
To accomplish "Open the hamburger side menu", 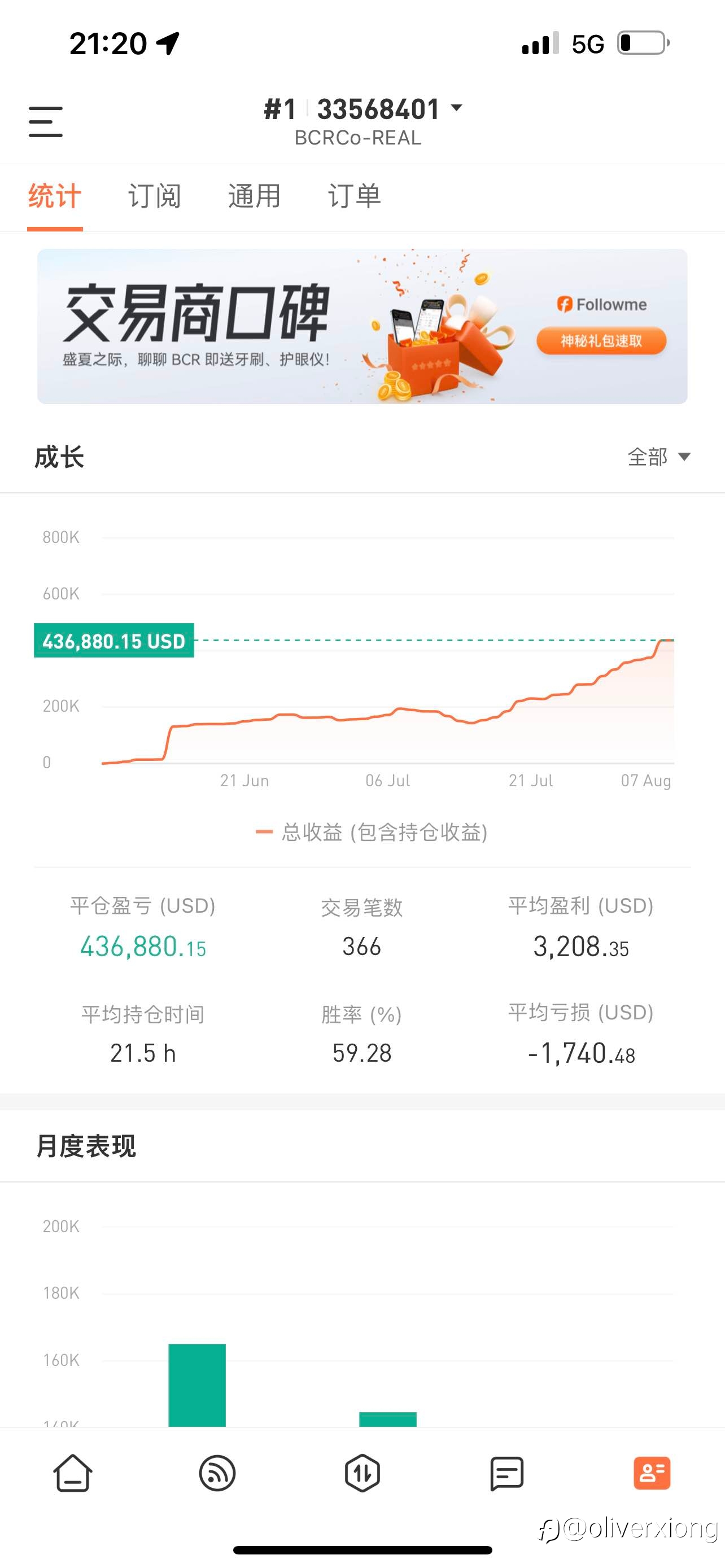I will [46, 122].
